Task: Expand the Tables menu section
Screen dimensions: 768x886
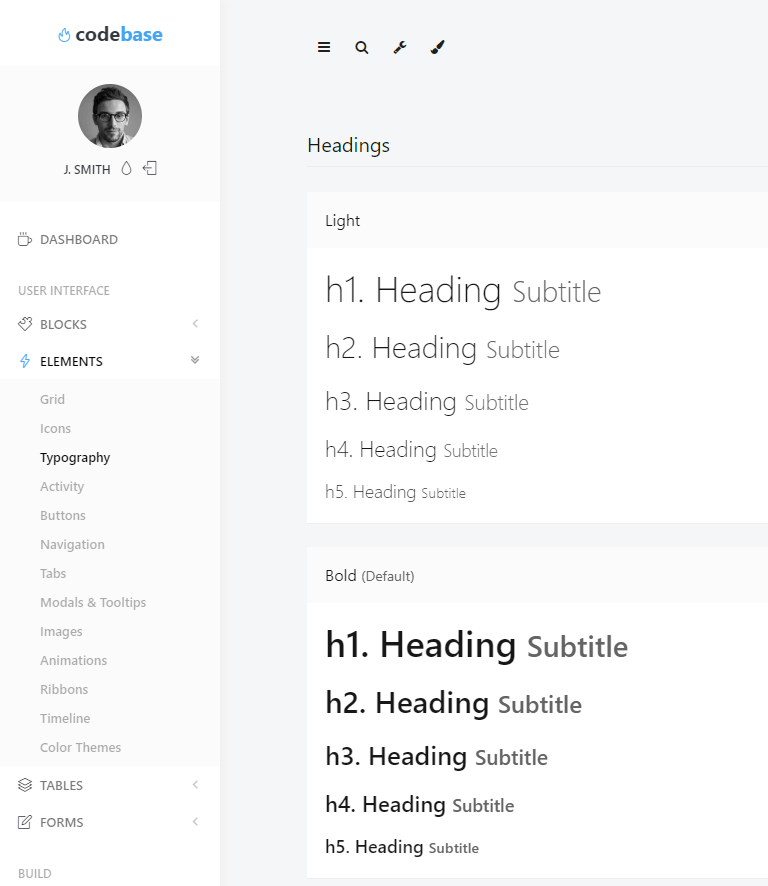Action: pyautogui.click(x=62, y=785)
